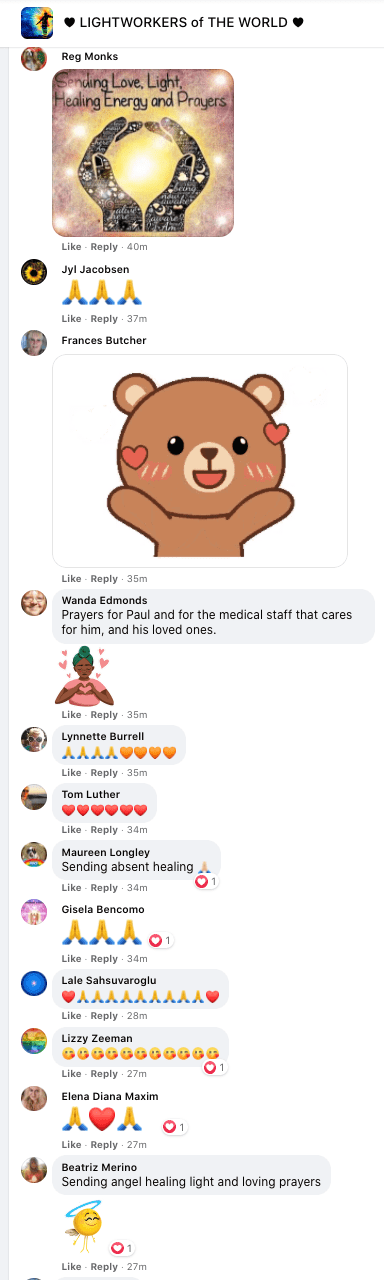The width and height of the screenshot is (384, 1280).
Task: Open Wanda Edmonds' profile avatar
Action: click(x=34, y=603)
